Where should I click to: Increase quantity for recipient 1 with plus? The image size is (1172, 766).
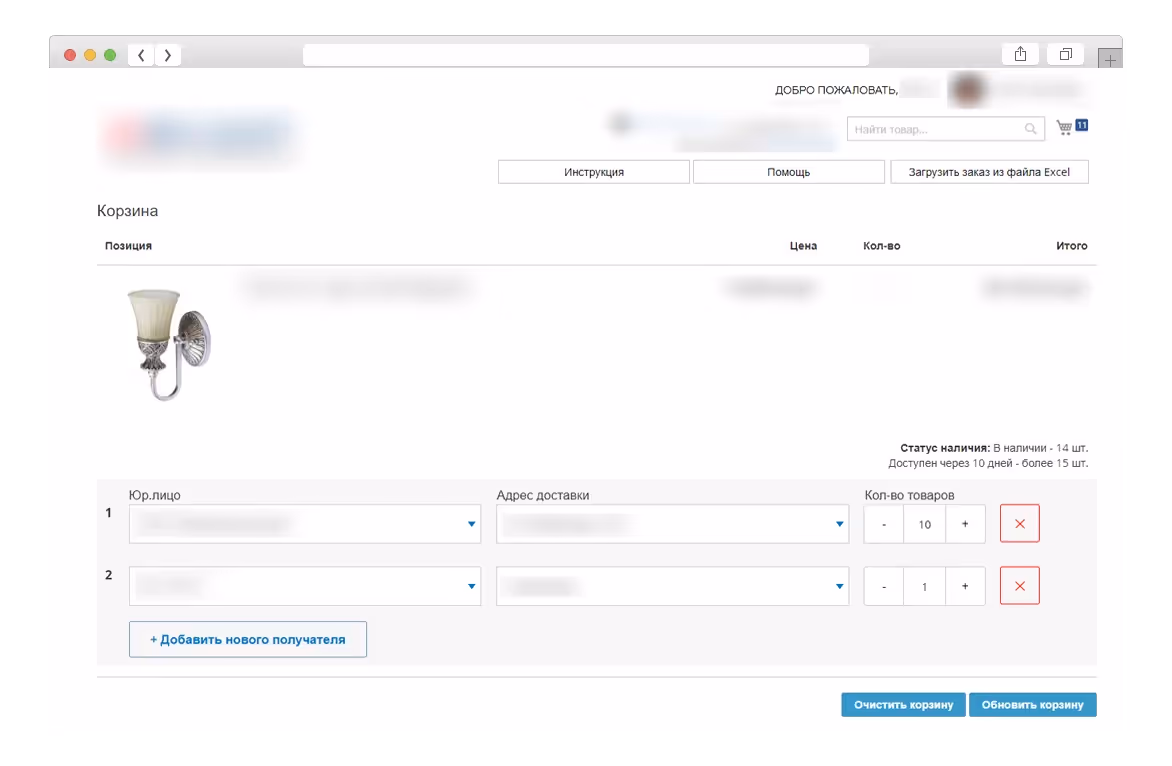(965, 525)
